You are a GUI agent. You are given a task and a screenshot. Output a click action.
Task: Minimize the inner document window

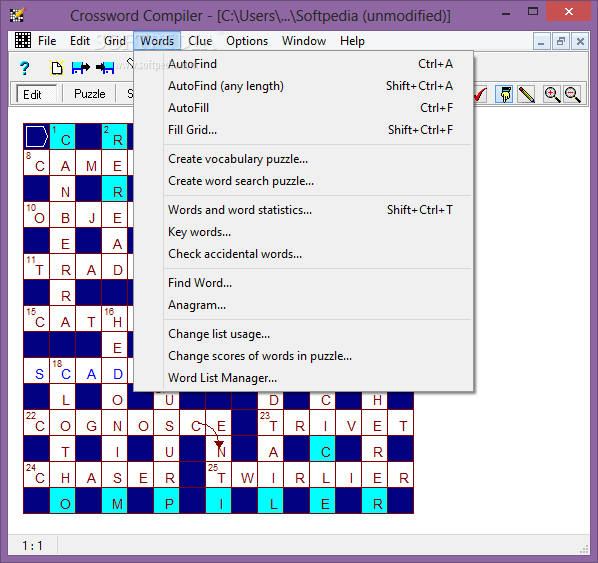(541, 41)
